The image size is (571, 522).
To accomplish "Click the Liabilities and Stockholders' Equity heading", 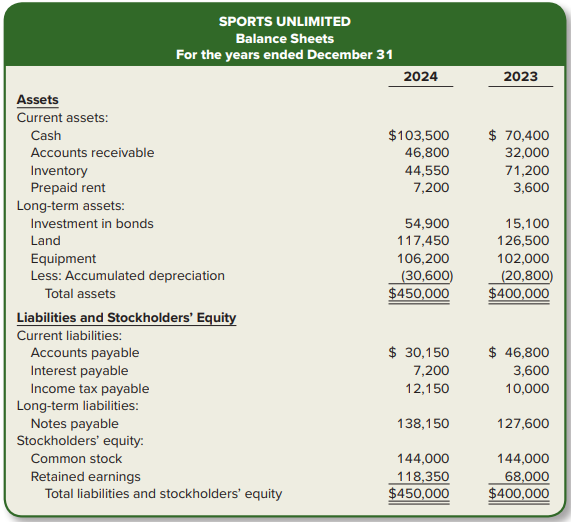I will [x=126, y=318].
